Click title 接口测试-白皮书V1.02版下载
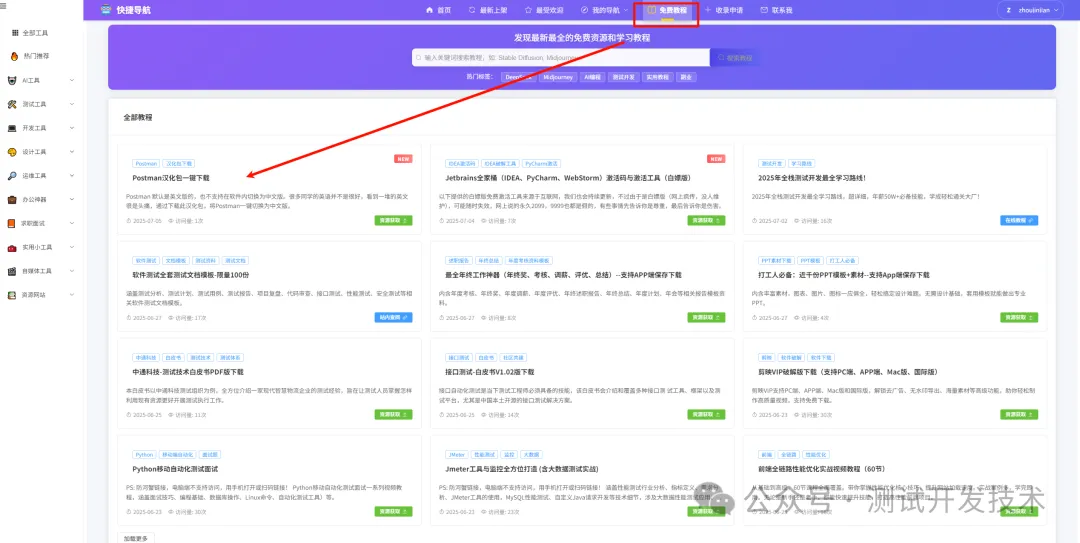1080x543 pixels. (490, 372)
